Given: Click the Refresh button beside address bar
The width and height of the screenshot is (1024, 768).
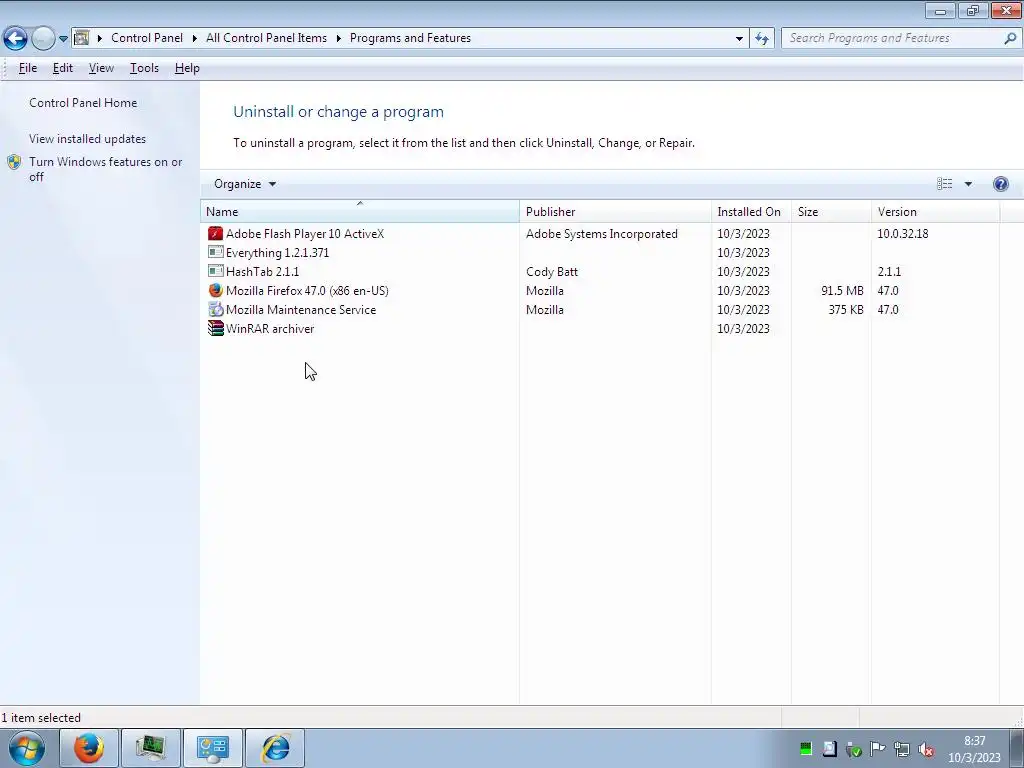Looking at the screenshot, I should [x=762, y=38].
